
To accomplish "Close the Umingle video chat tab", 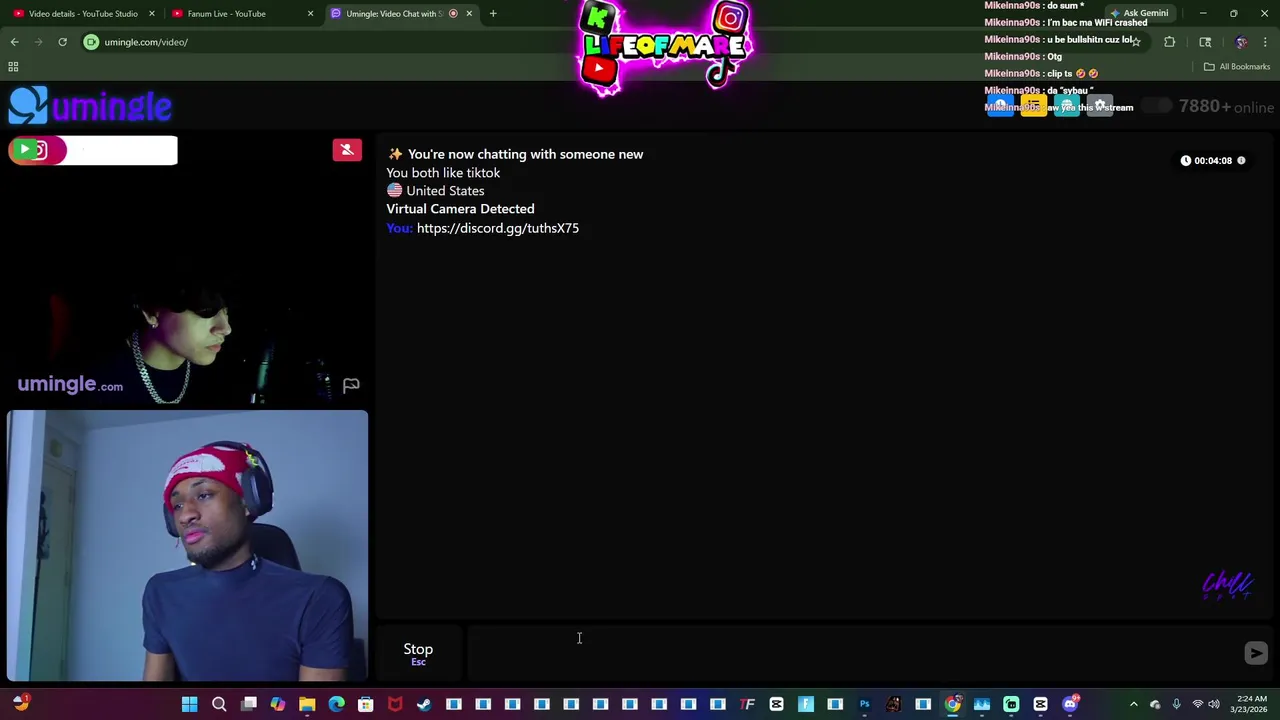I will pos(469,13).
